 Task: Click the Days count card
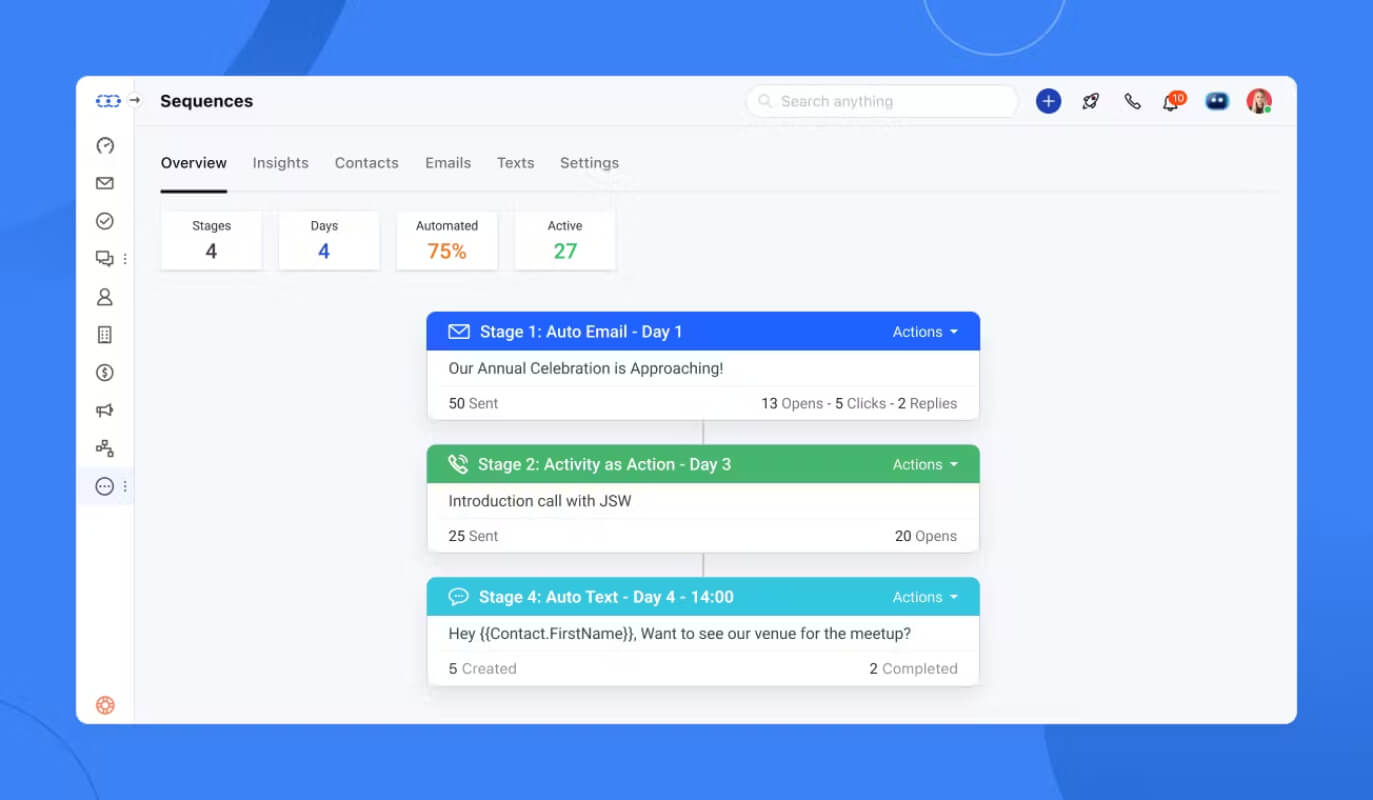point(329,240)
